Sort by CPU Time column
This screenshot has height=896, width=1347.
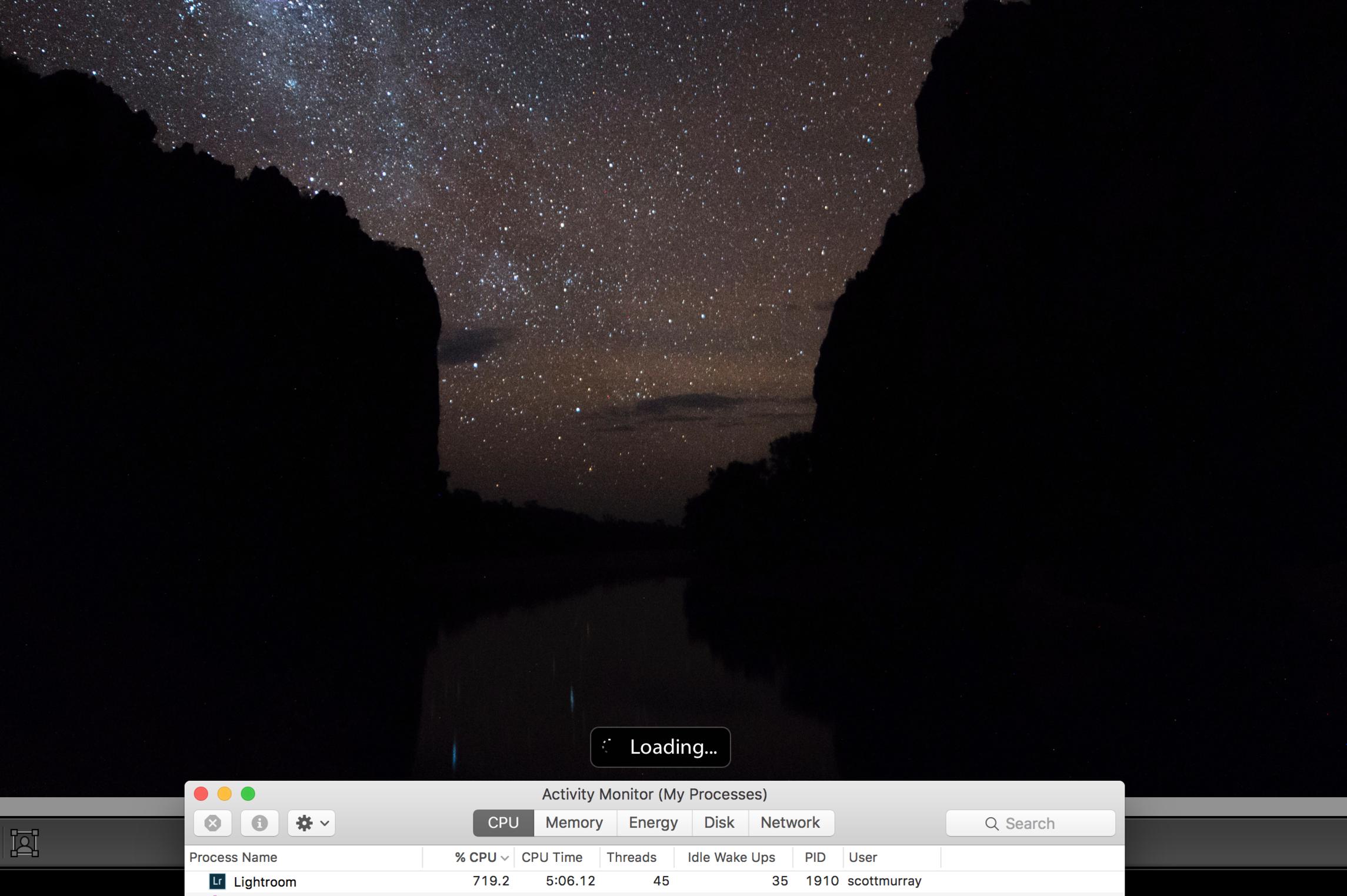552,857
